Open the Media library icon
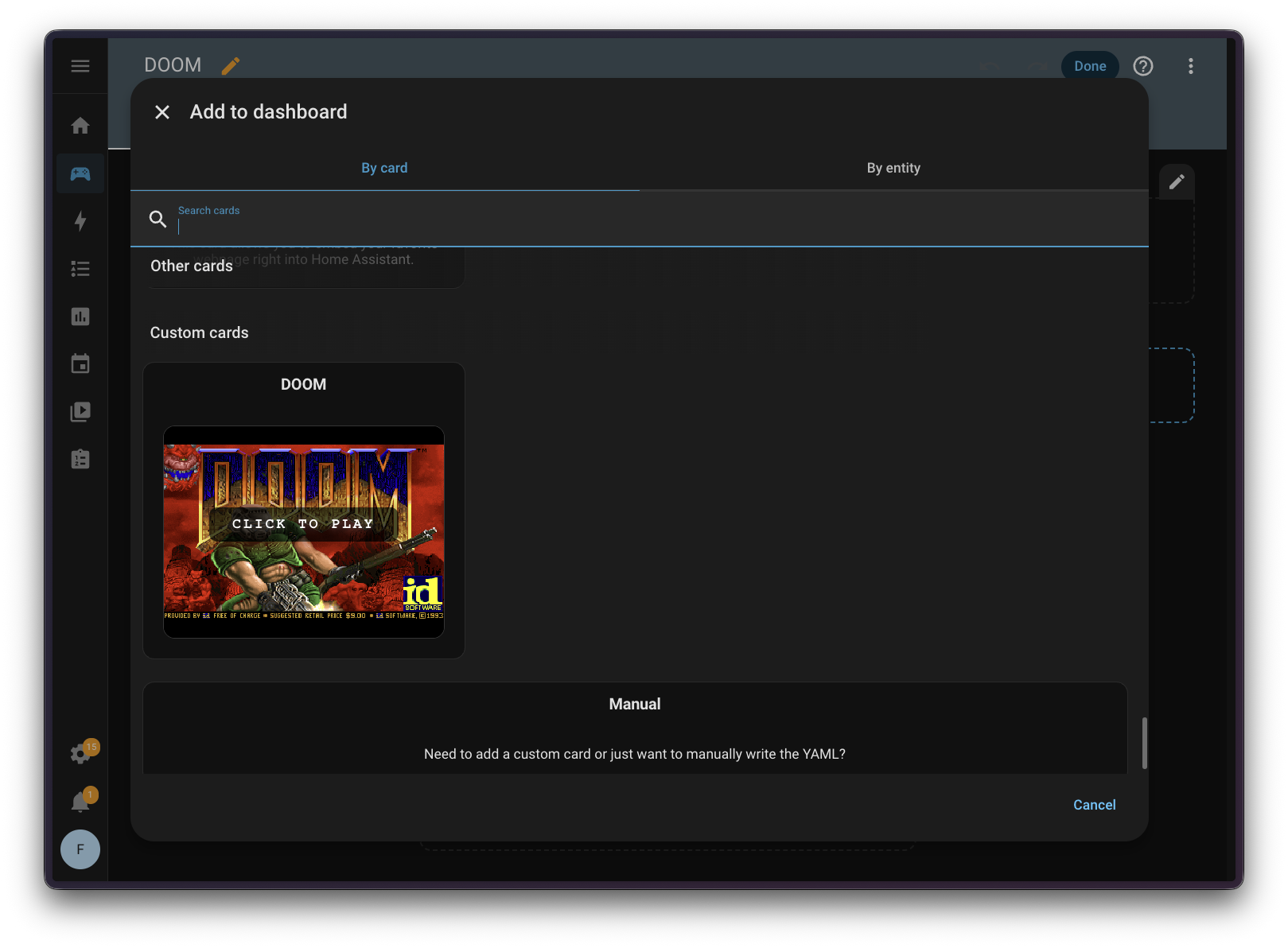Screen dimensions: 1288x948 point(80,412)
